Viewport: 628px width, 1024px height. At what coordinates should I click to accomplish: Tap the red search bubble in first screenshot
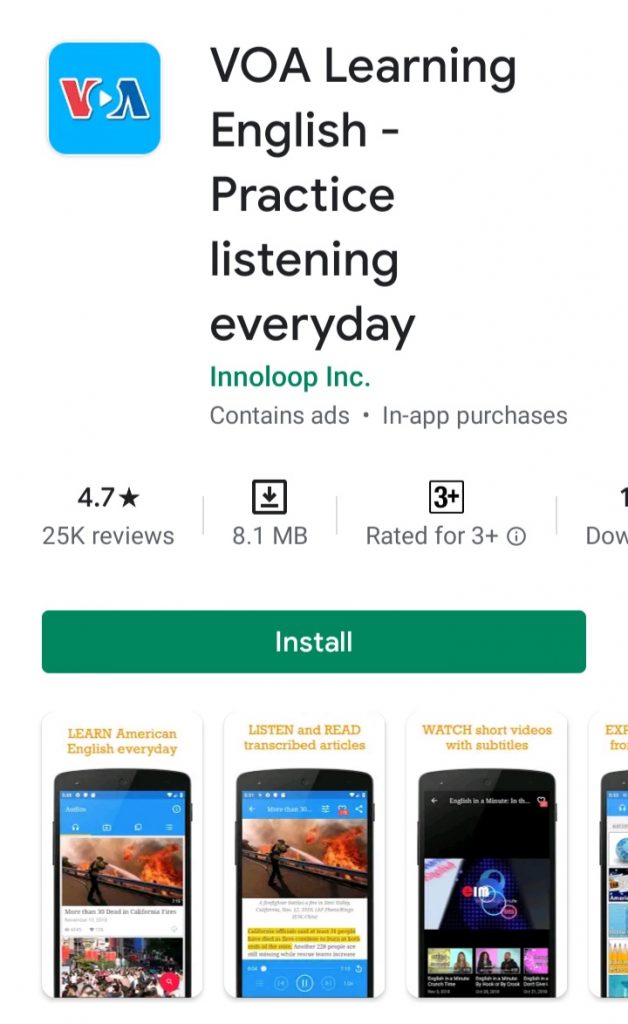tap(169, 980)
